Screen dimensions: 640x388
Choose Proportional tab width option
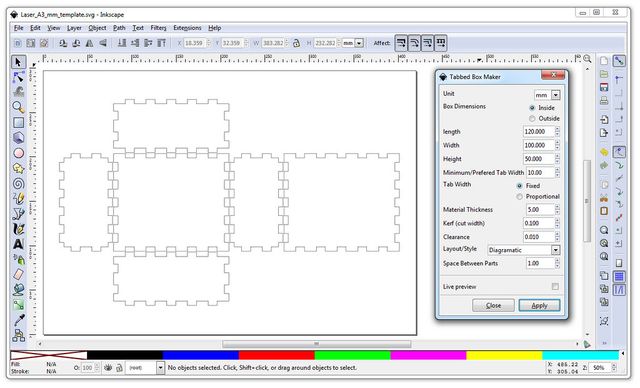point(519,197)
